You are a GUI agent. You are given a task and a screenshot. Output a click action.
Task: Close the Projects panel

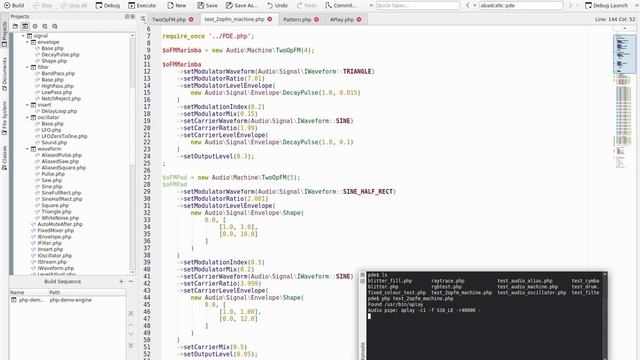pos(132,16)
